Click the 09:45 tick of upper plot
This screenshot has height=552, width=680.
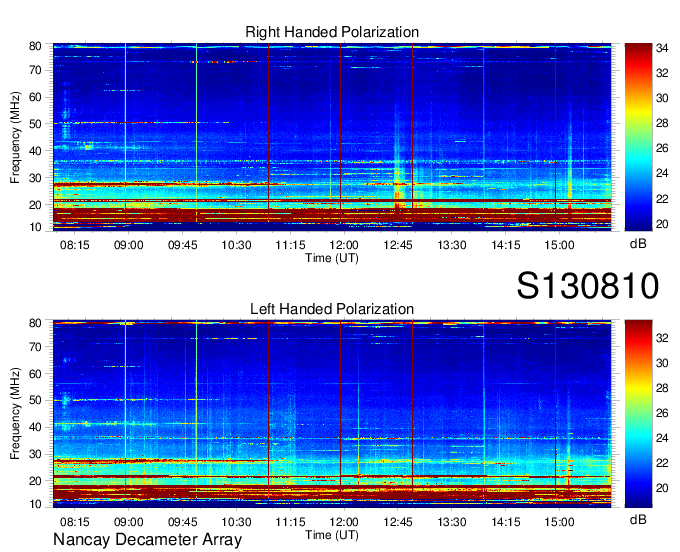pos(183,245)
